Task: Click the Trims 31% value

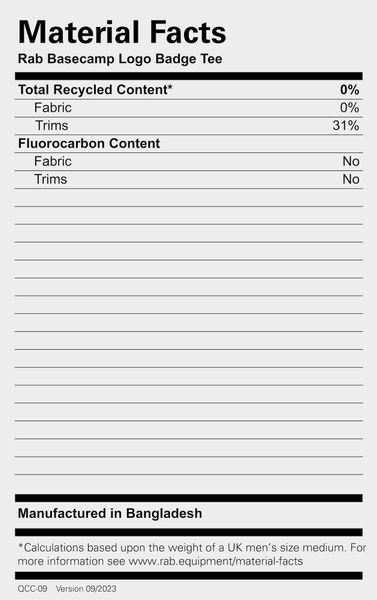Action: click(346, 126)
